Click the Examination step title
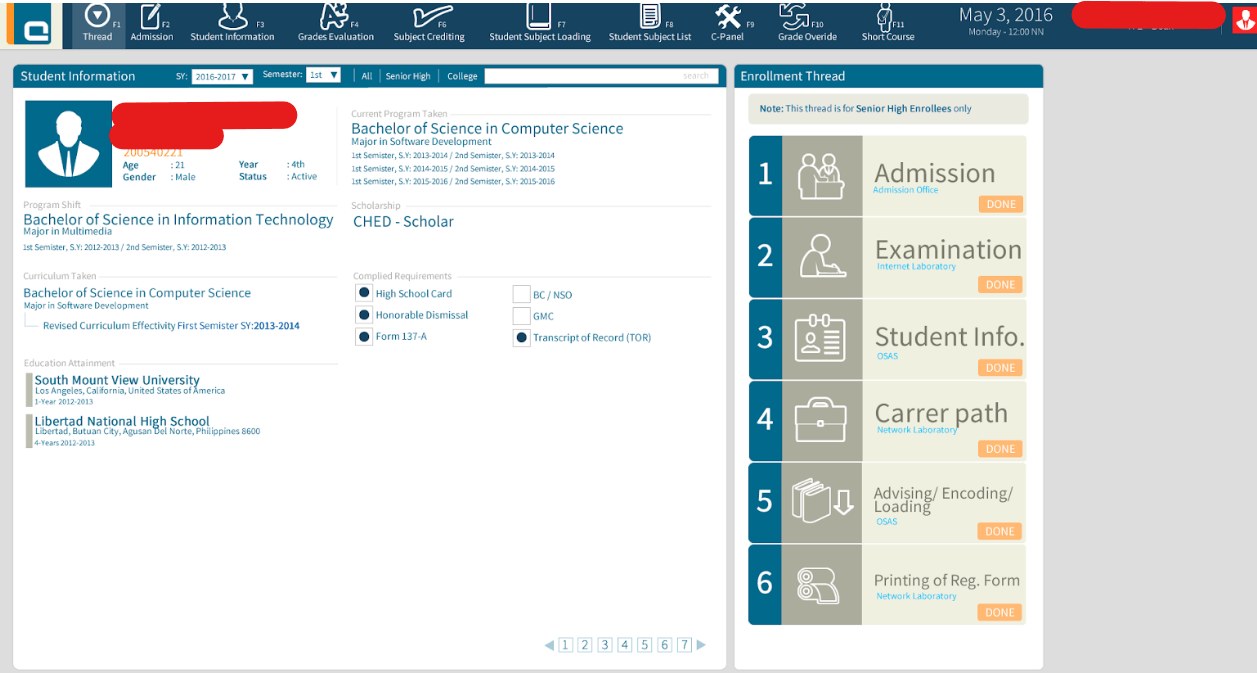Image resolution: width=1257 pixels, height=673 pixels. coord(948,250)
